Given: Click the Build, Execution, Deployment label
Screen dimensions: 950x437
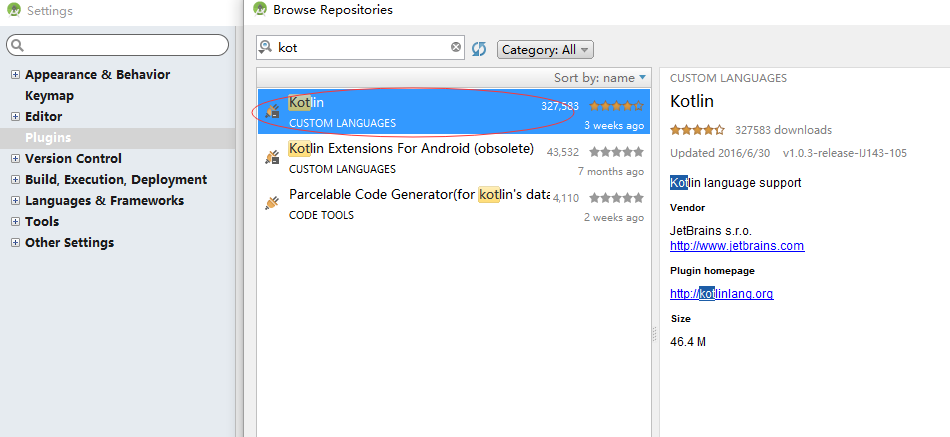Looking at the screenshot, I should (x=116, y=179).
